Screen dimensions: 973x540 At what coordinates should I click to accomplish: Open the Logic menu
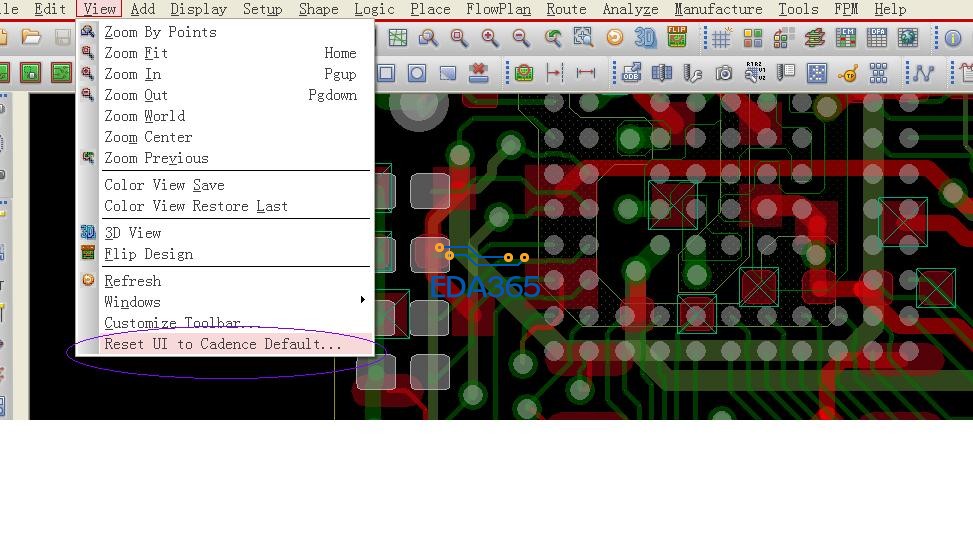tap(374, 9)
